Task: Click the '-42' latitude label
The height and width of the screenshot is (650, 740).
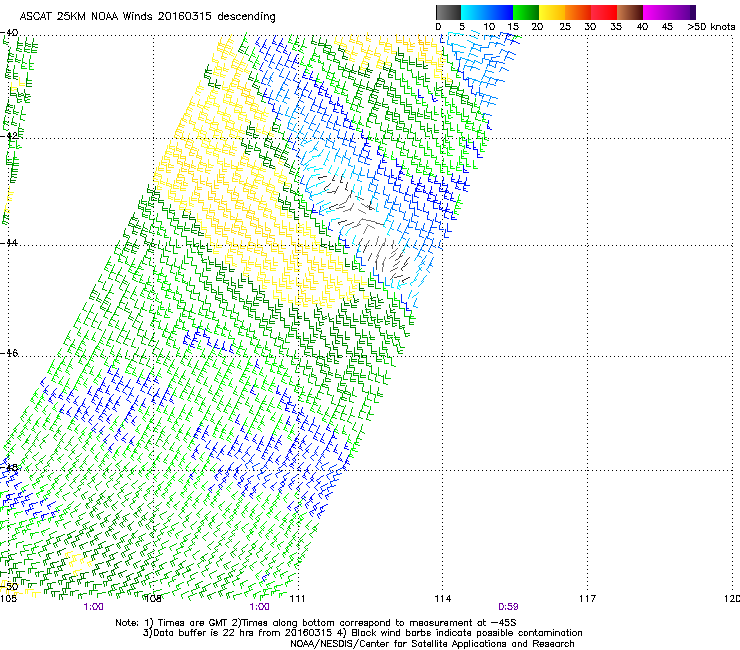Action: (x=9, y=135)
